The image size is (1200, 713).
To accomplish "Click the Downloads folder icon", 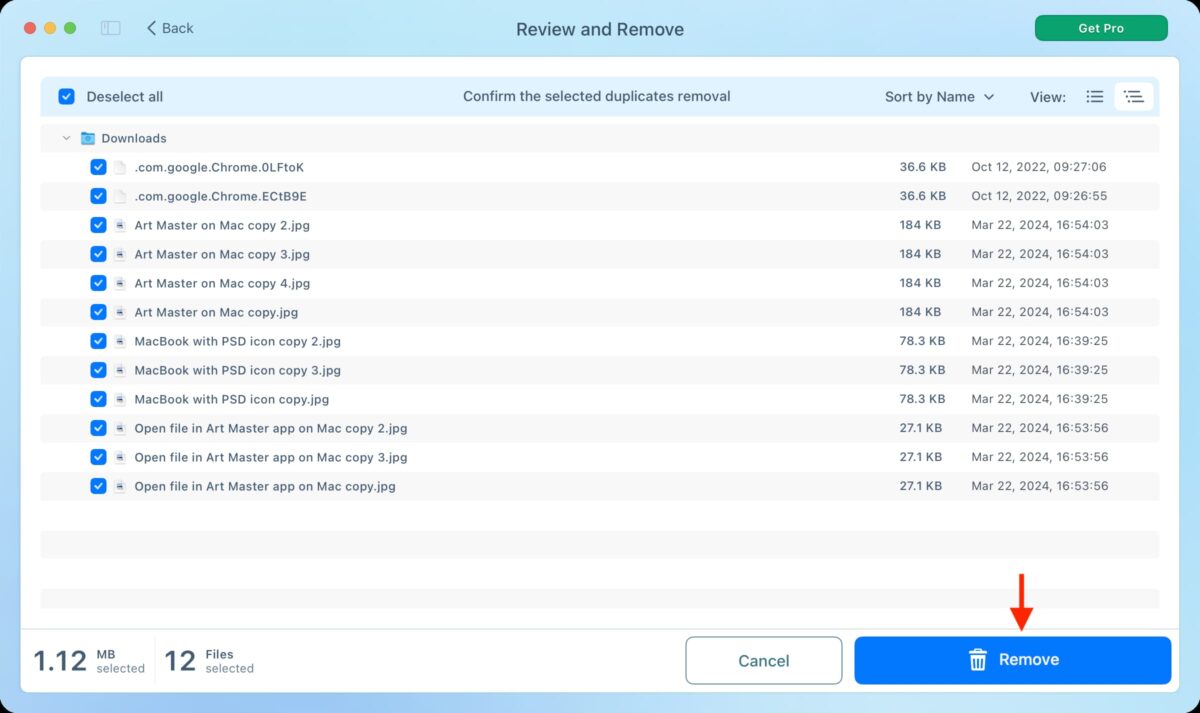I will pos(88,139).
